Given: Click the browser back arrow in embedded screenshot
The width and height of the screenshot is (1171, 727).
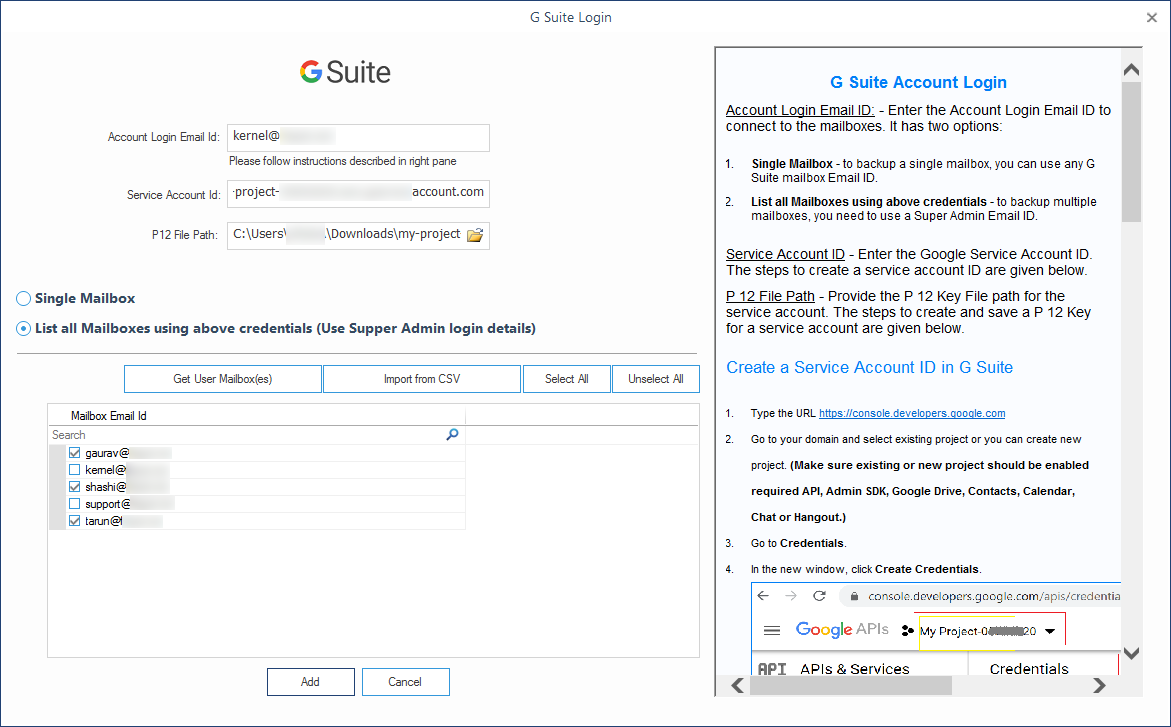Looking at the screenshot, I should [x=762, y=595].
